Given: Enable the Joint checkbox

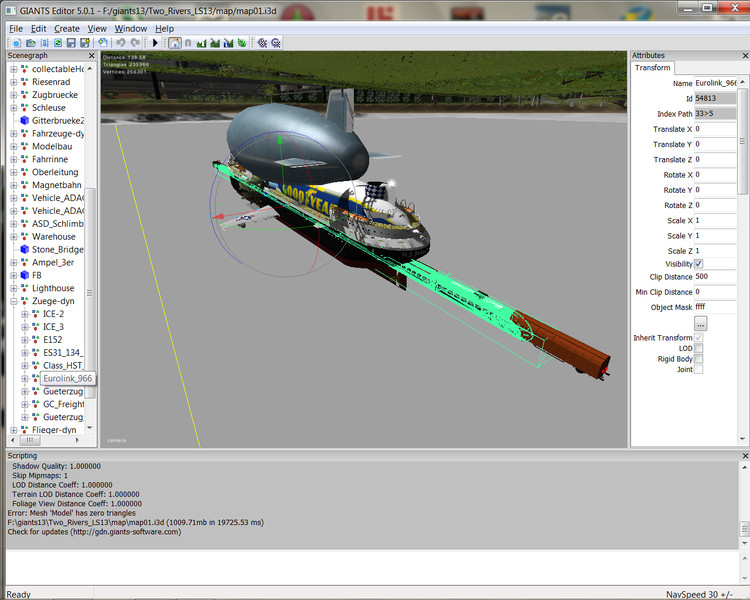Looking at the screenshot, I should [698, 369].
